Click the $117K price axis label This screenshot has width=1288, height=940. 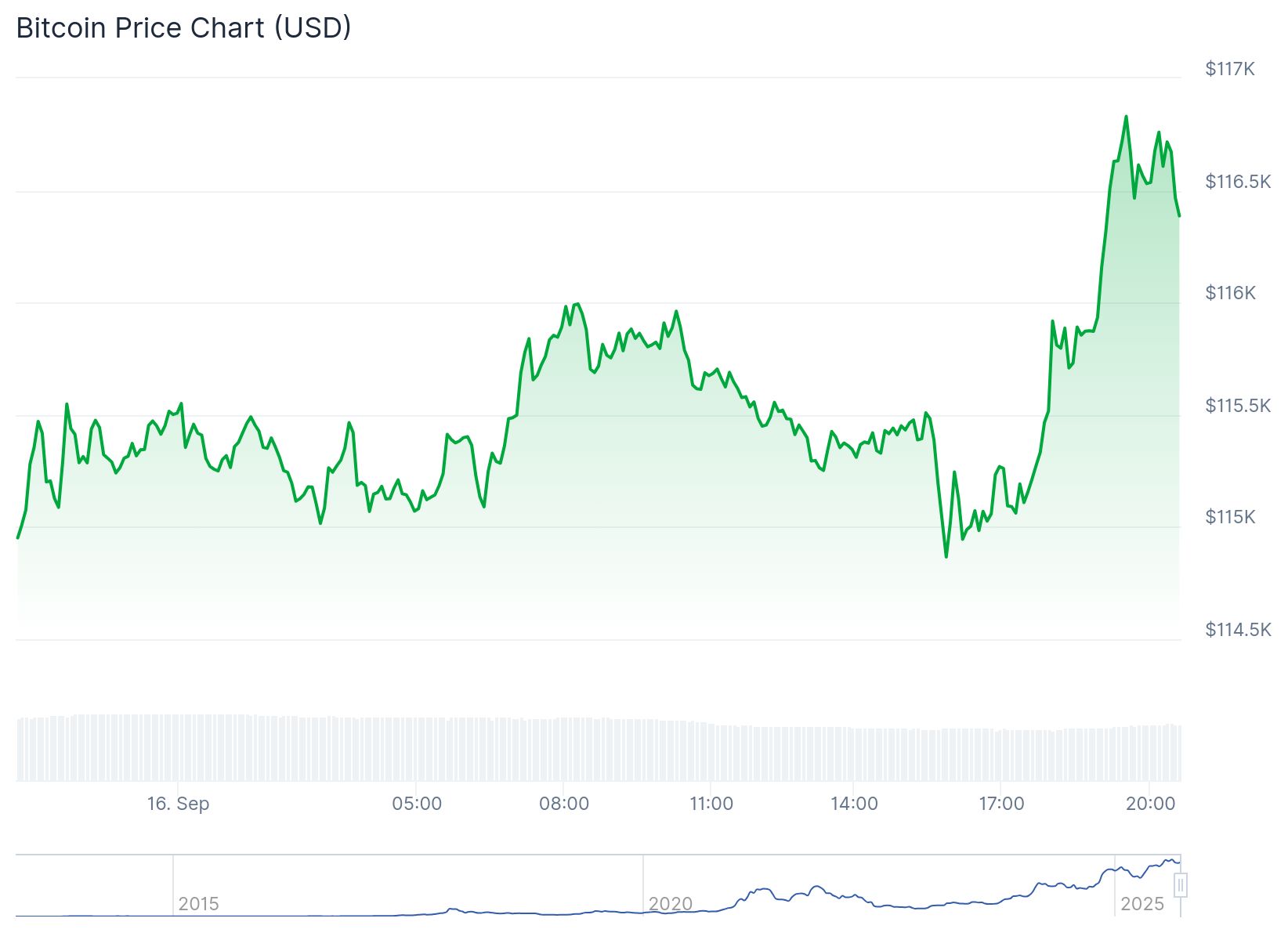(1229, 69)
